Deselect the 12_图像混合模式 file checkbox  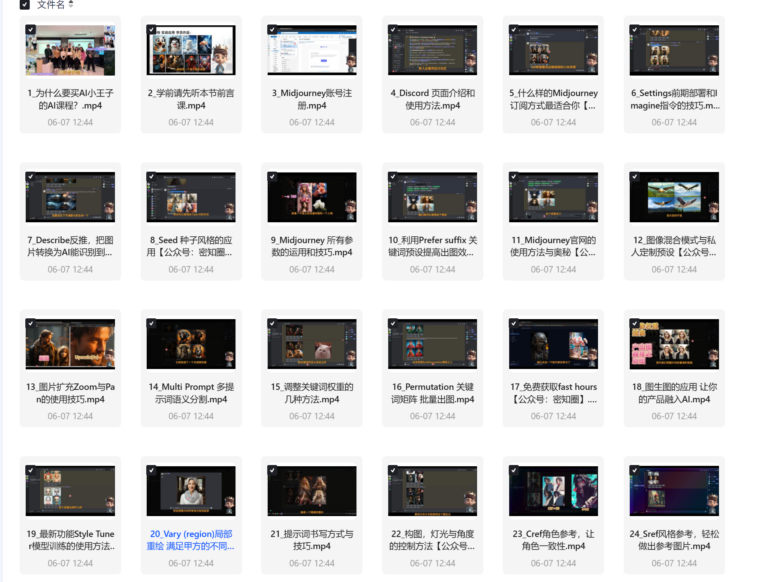[634, 176]
